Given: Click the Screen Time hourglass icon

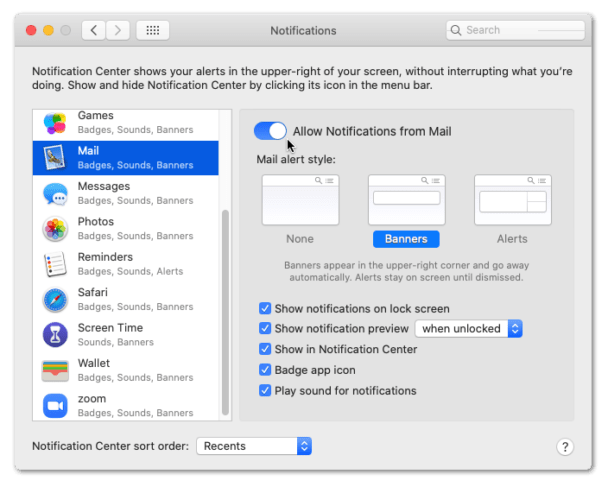Looking at the screenshot, I should pos(55,335).
